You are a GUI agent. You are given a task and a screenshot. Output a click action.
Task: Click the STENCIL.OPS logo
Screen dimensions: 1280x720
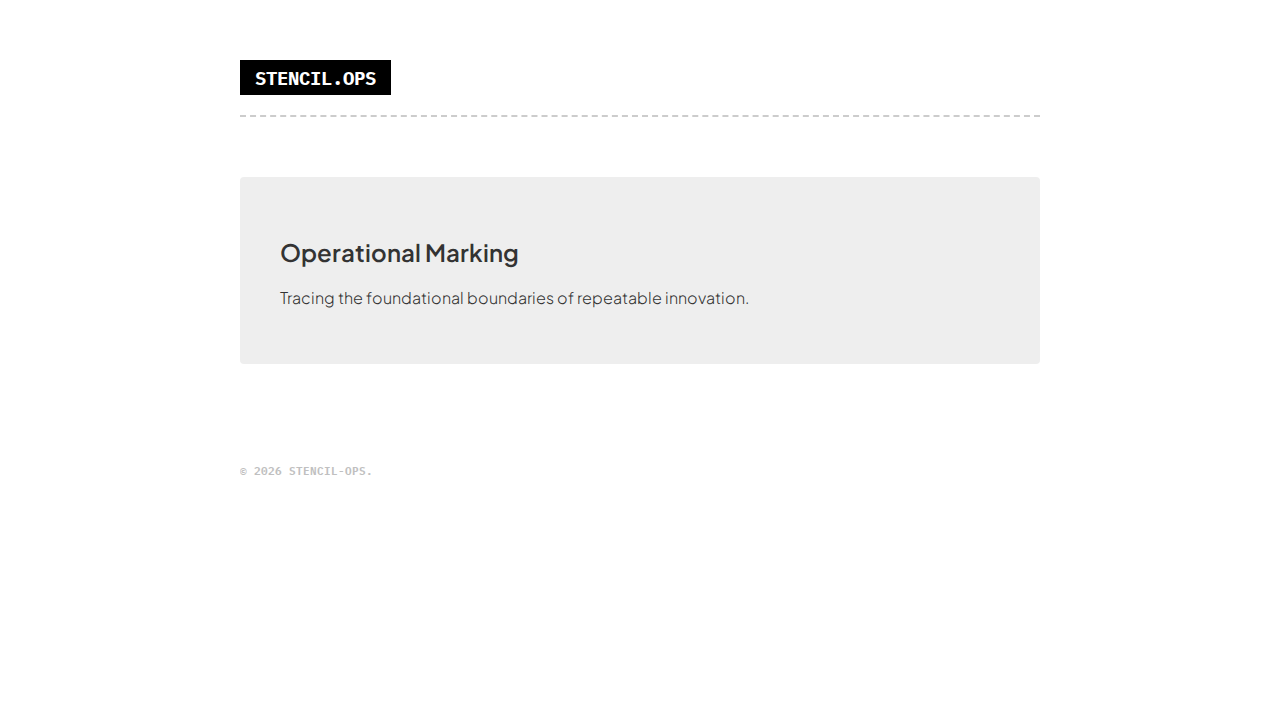coord(315,78)
